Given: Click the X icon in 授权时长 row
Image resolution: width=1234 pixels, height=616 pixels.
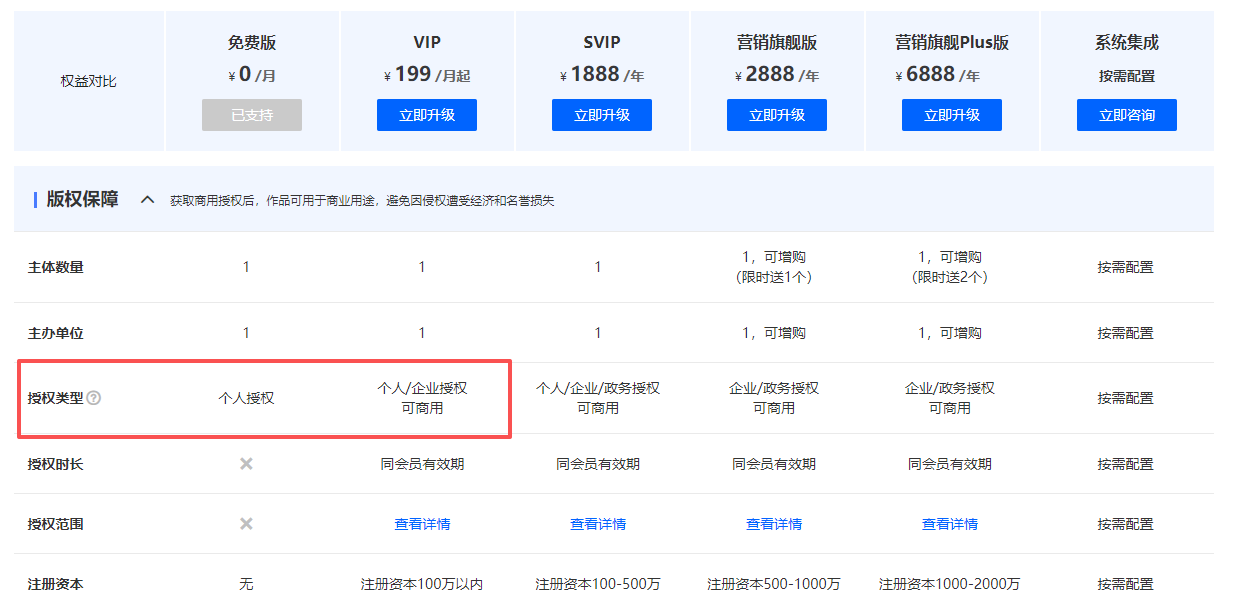Looking at the screenshot, I should (x=246, y=464).
